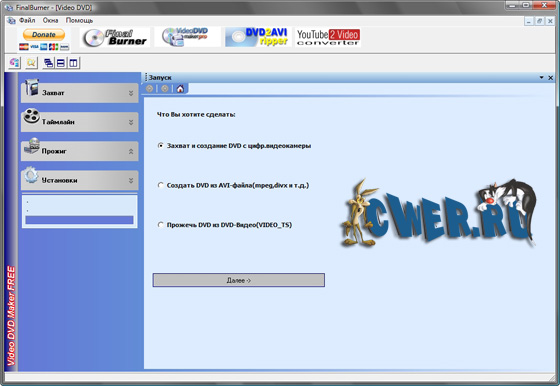Viewport: 560px width, 386px height.
Task: Select capture and create DVD from camcorder option
Action: click(x=161, y=146)
